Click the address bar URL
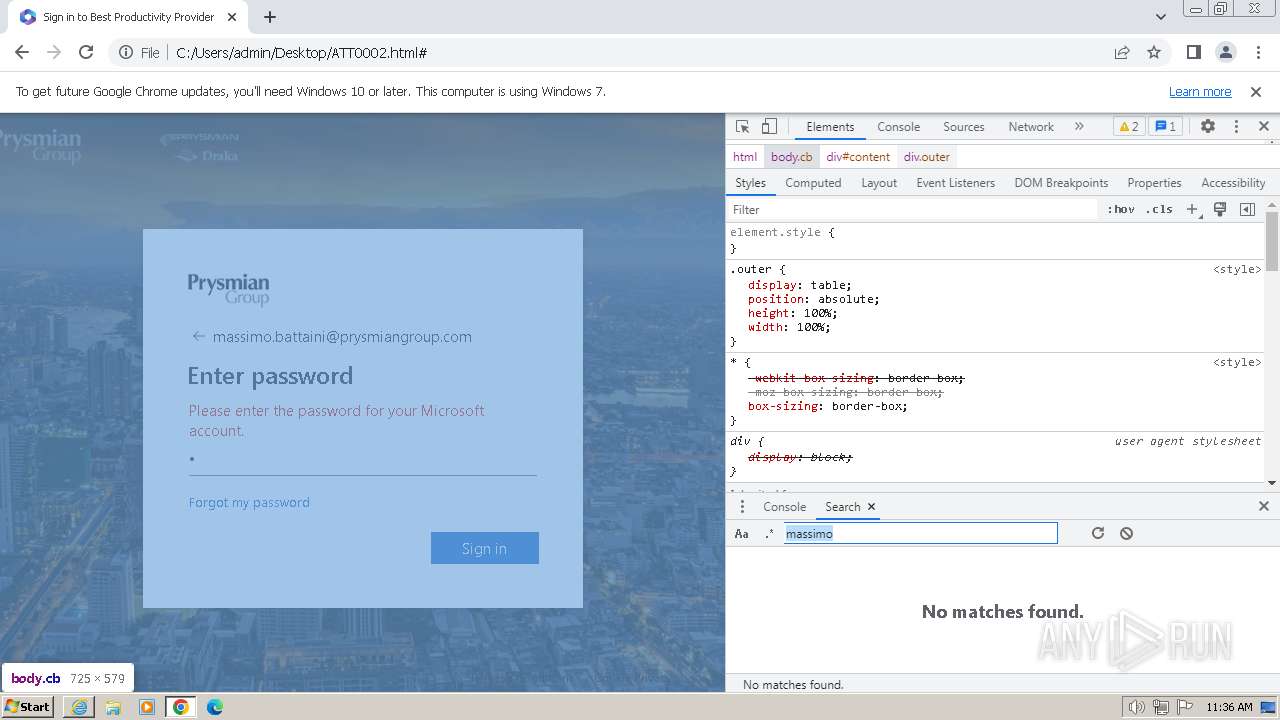Screen dimensions: 1280x720 click(x=302, y=53)
